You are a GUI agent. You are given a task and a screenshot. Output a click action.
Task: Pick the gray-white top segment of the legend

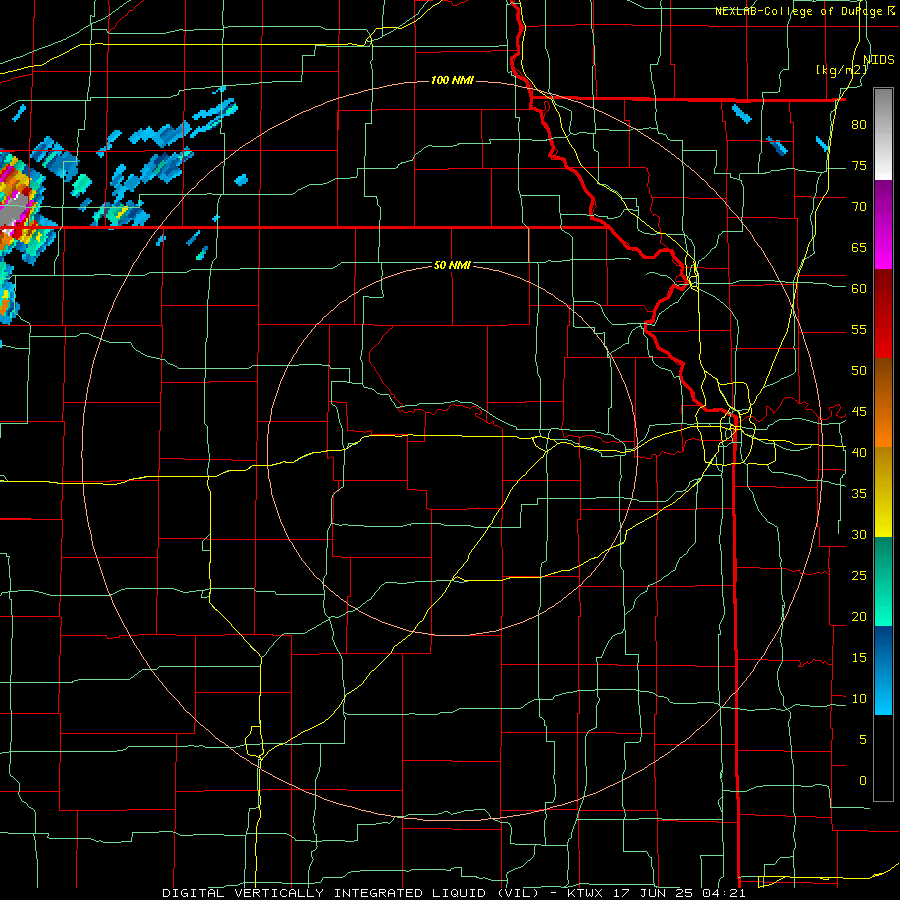coord(883,134)
